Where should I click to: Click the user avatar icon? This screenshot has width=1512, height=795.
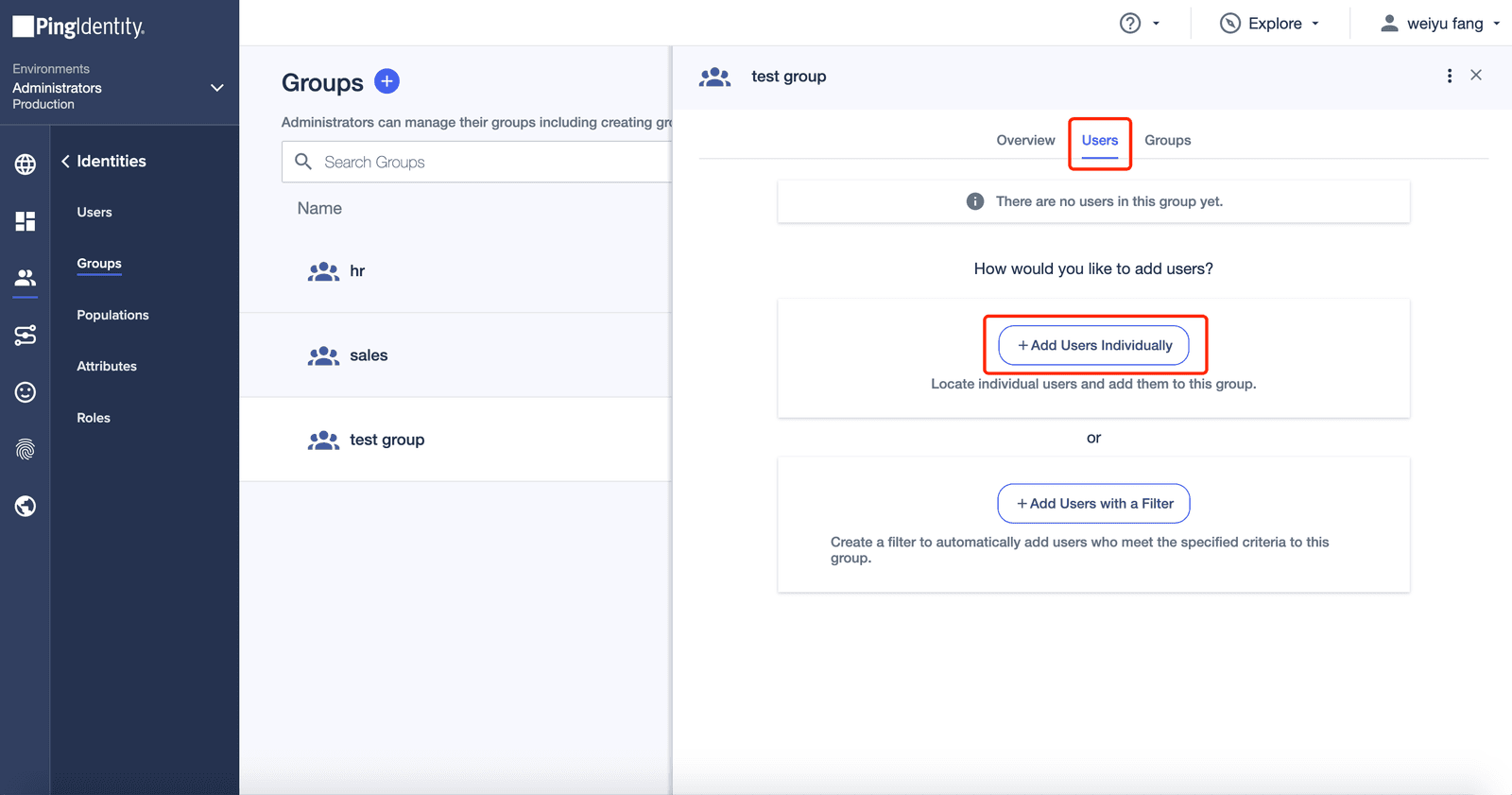click(x=1389, y=24)
